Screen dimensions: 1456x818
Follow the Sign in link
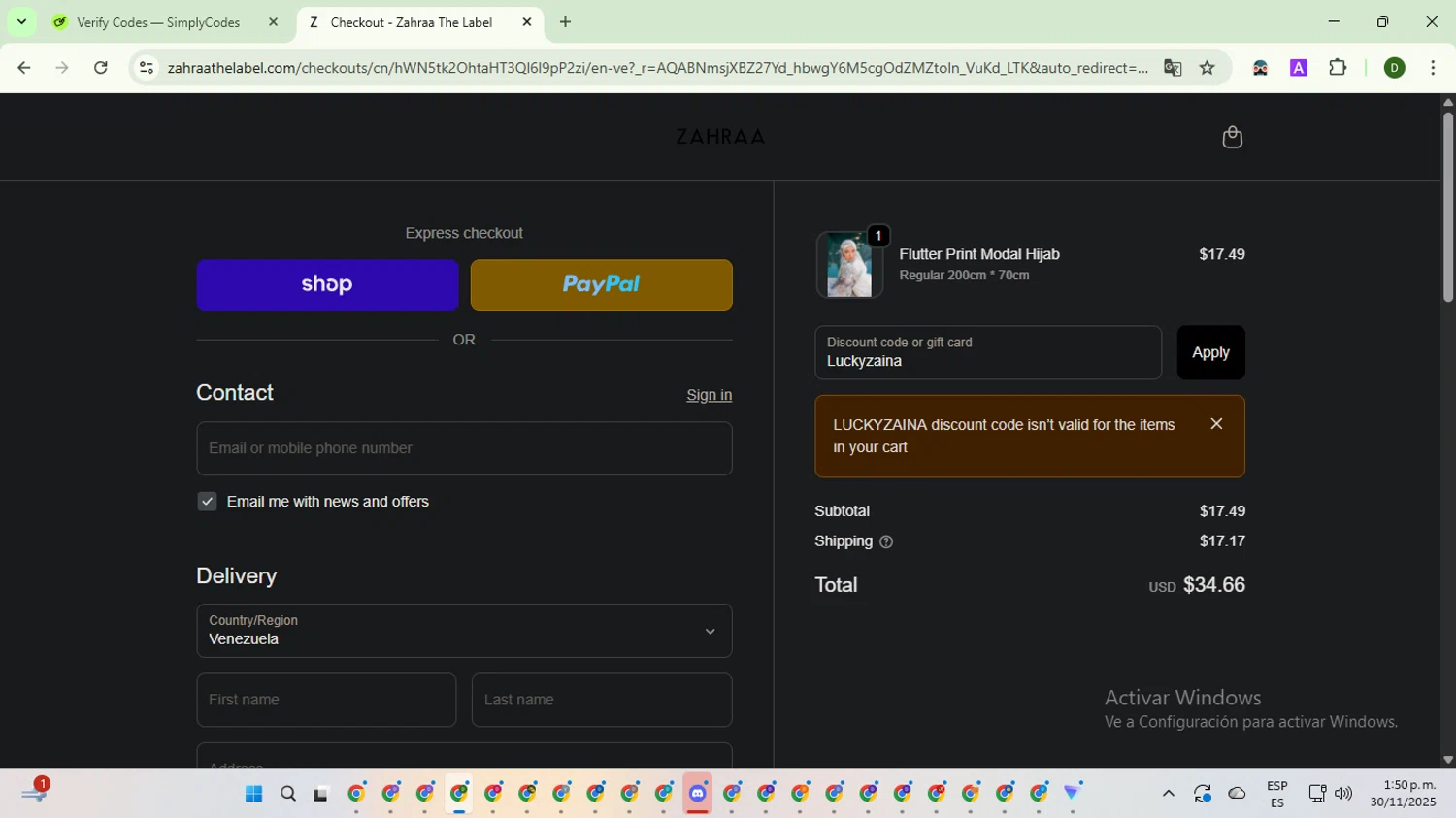tap(709, 395)
